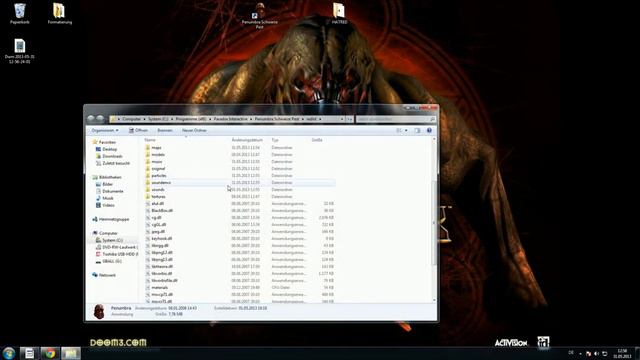Click the taskbar clock showing 12:58
The image size is (640, 360).
[x=622, y=353]
